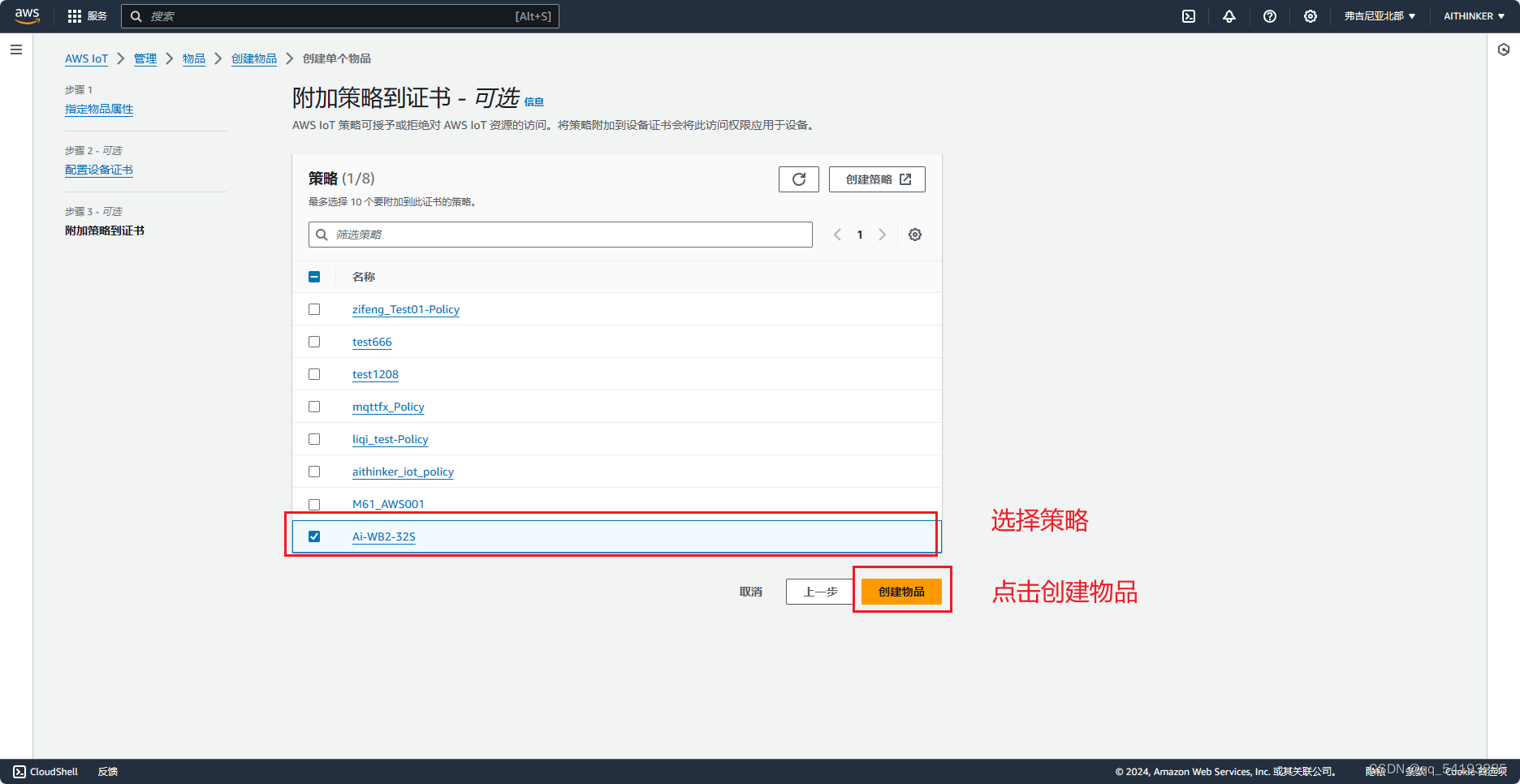Open the Ai-WB2-32S policy link
Screen dimensions: 1520x784
pos(384,536)
